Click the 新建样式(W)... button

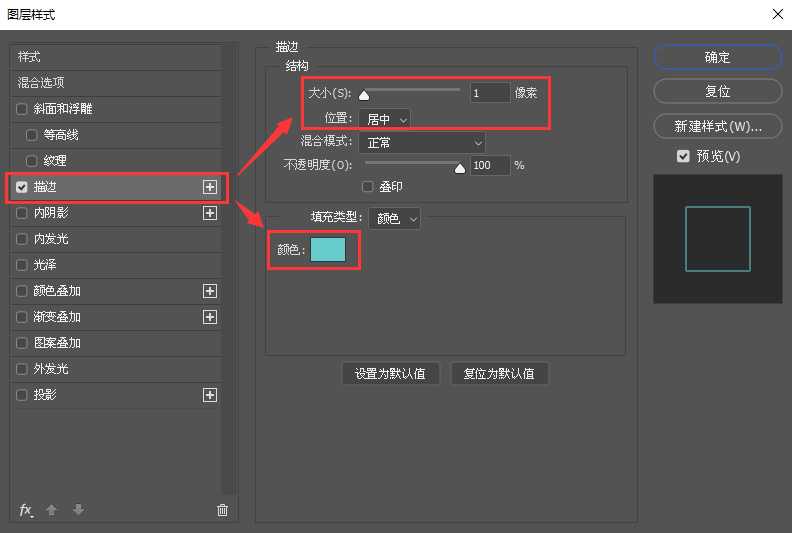tap(717, 126)
